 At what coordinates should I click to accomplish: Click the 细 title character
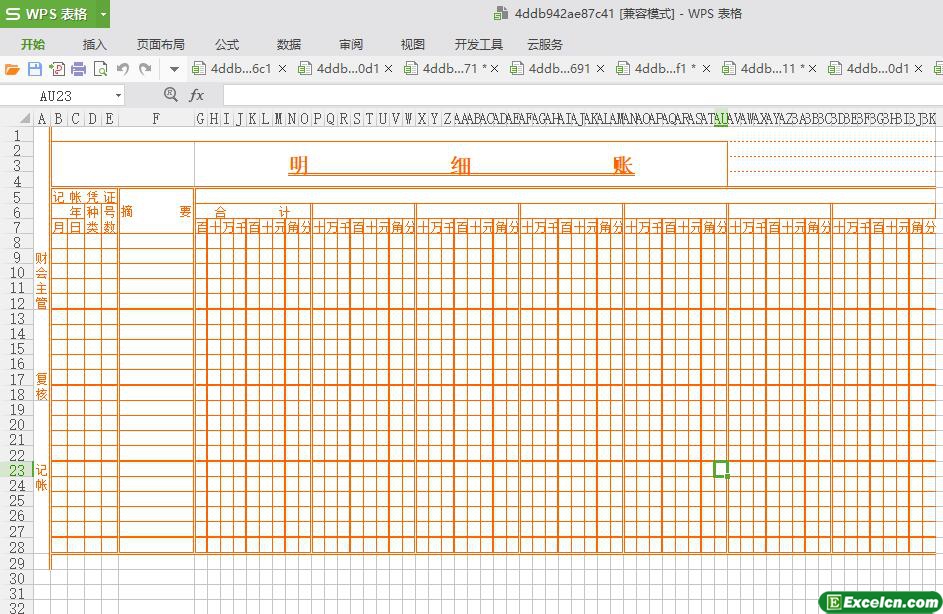click(461, 165)
